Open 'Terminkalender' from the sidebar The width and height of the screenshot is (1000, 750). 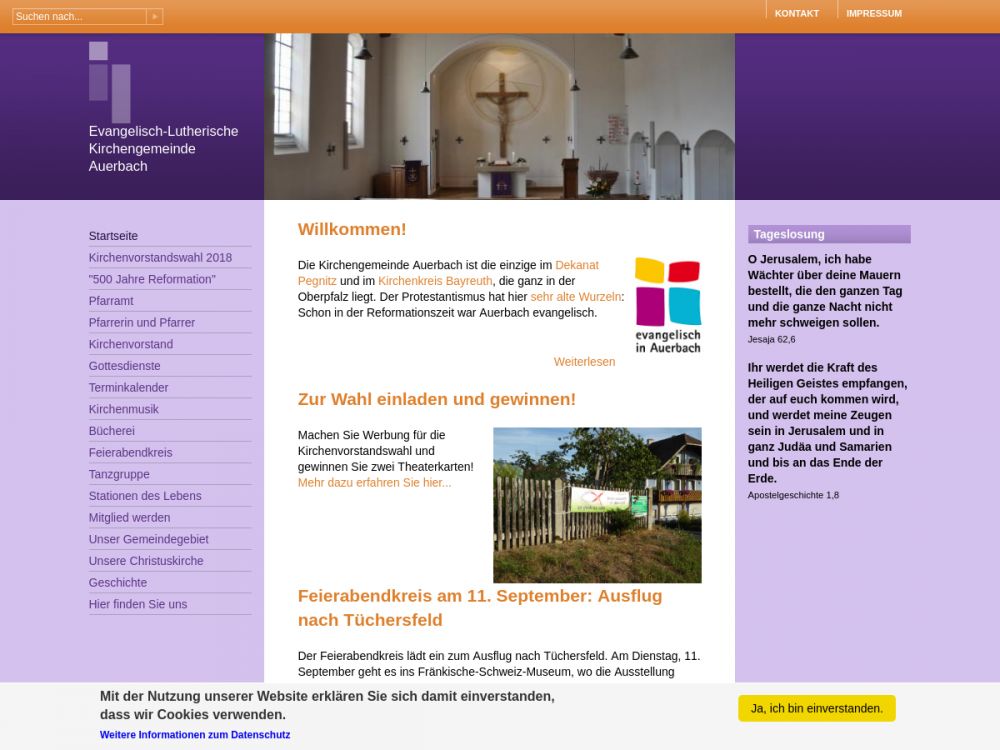128,388
